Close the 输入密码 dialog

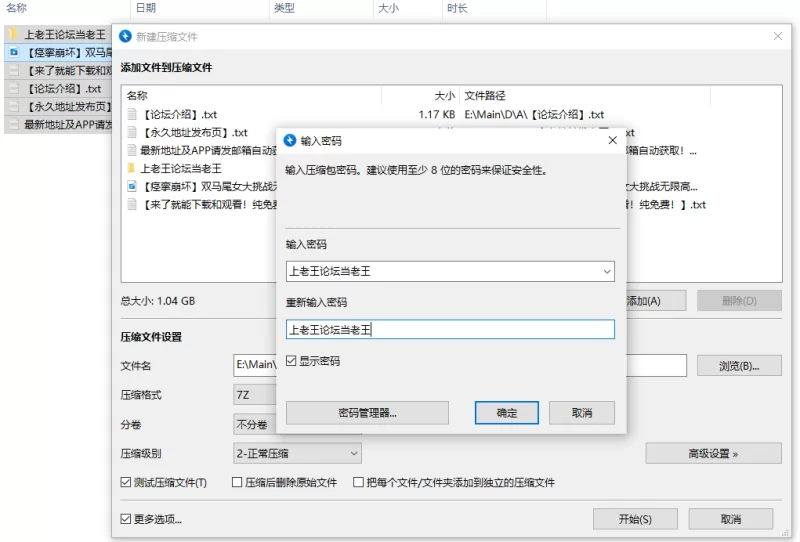click(x=613, y=140)
